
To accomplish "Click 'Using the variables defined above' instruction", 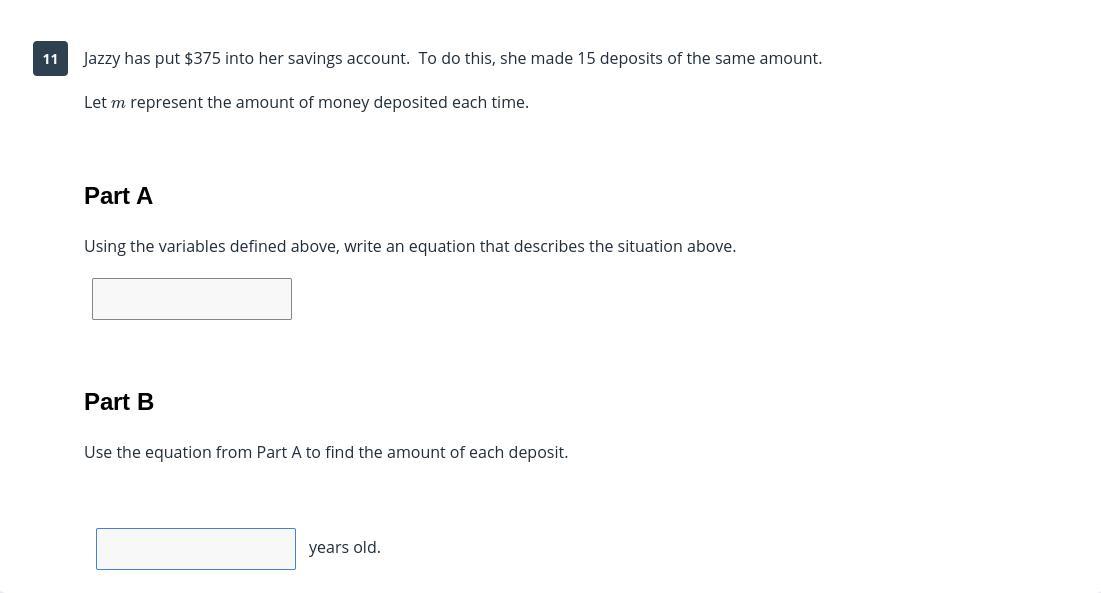I will (210, 247).
